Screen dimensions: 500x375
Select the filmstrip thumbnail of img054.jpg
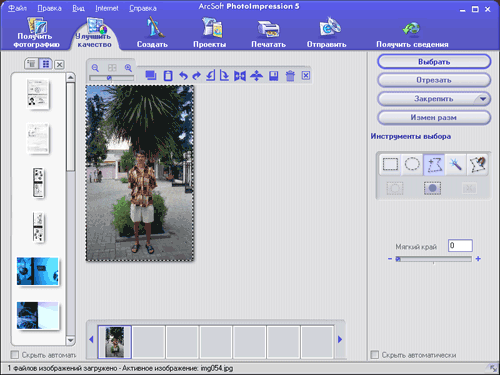[115, 342]
